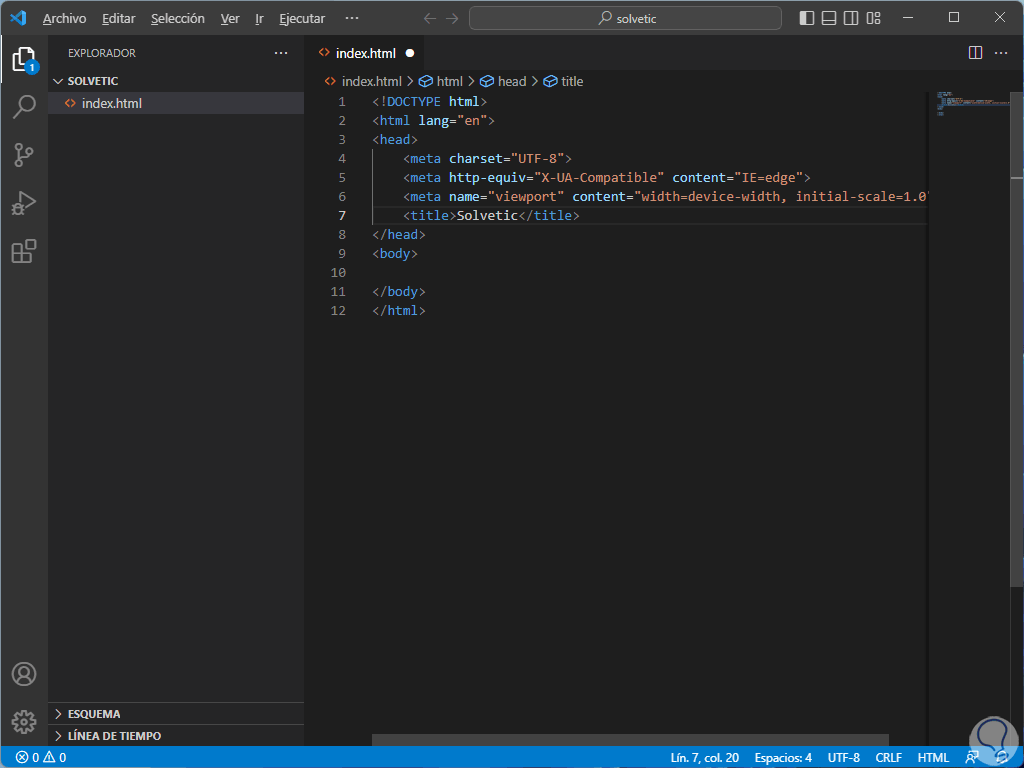Open the Manage gear settings menu
The image size is (1024, 768).
coord(24,721)
